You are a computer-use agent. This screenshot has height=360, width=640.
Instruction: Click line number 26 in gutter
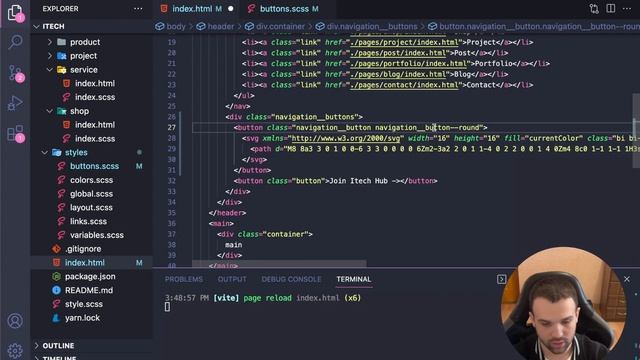coord(171,117)
